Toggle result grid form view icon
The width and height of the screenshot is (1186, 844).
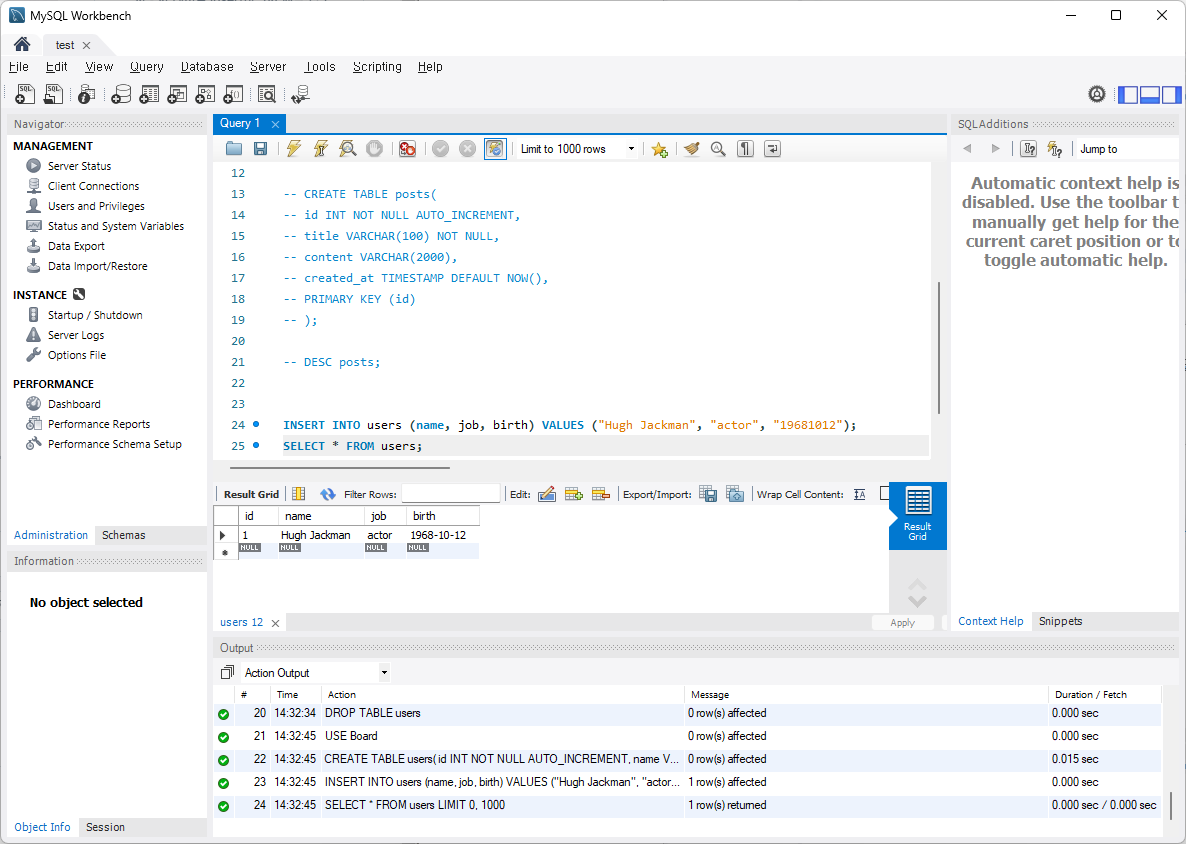[x=299, y=494]
